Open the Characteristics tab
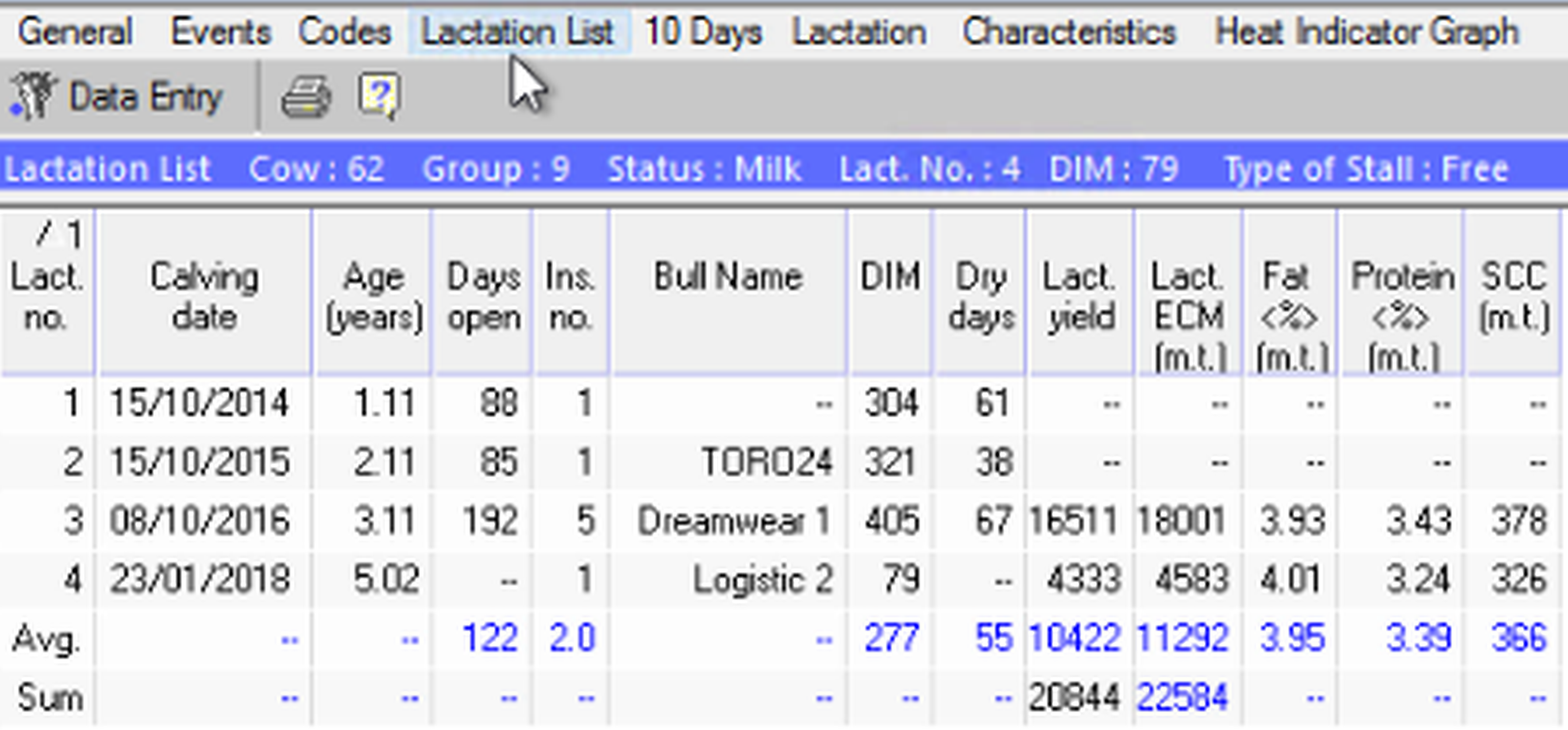Screen dimensions: 1568x730 click(1070, 32)
